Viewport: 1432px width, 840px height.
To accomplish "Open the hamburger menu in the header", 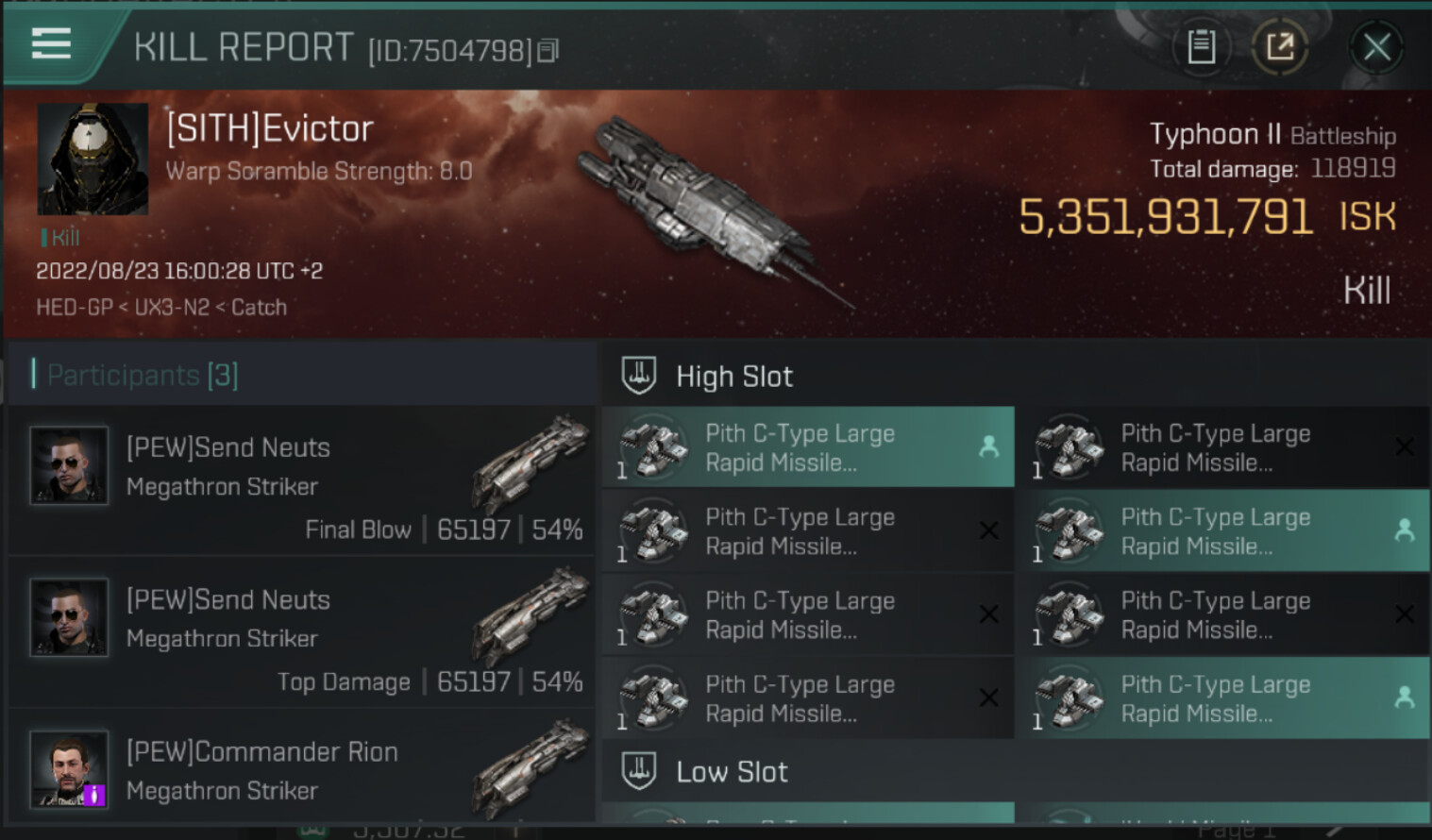I will point(51,43).
